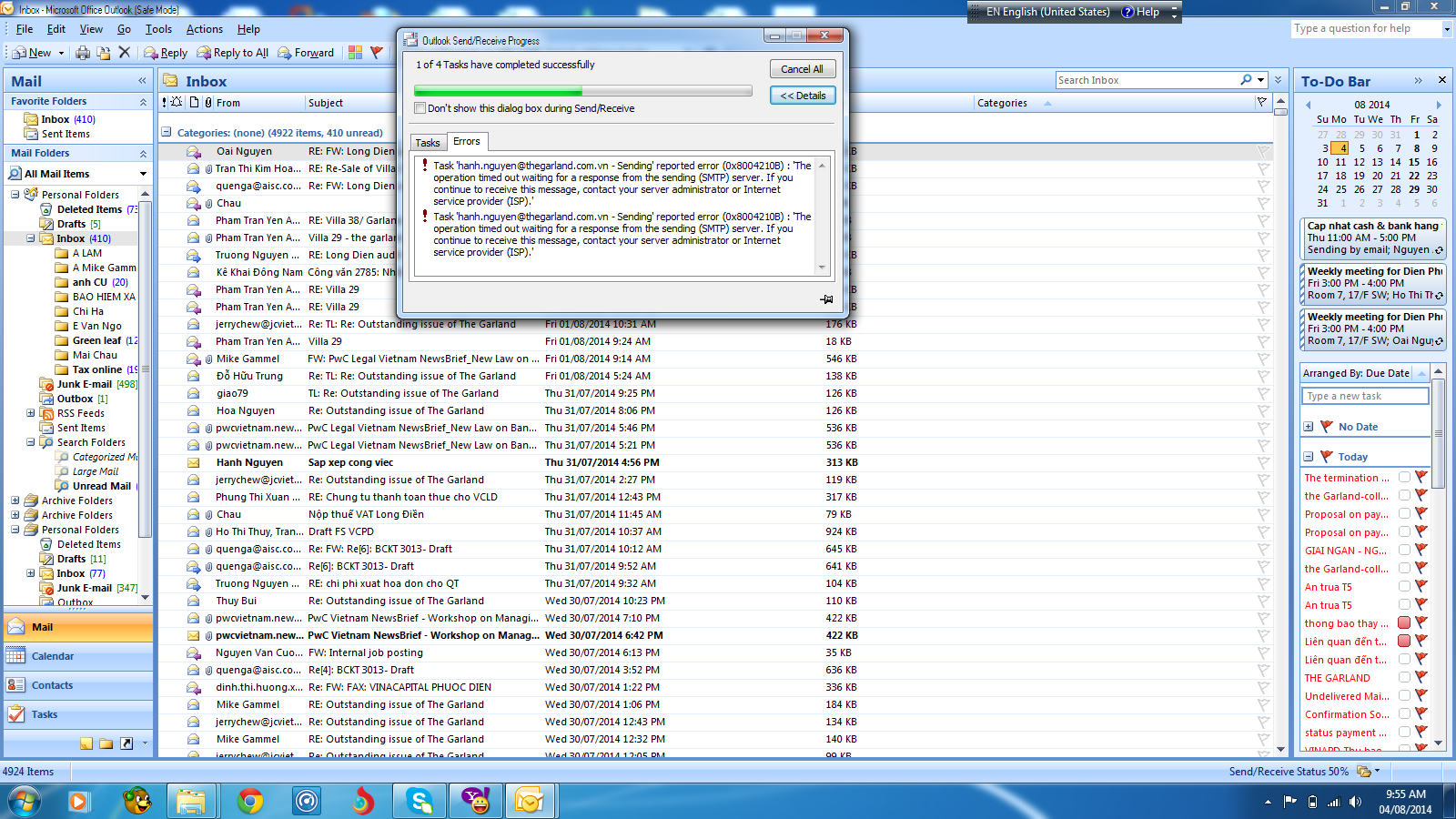Open the Go menu
The image size is (1456, 819).
coord(124,29)
